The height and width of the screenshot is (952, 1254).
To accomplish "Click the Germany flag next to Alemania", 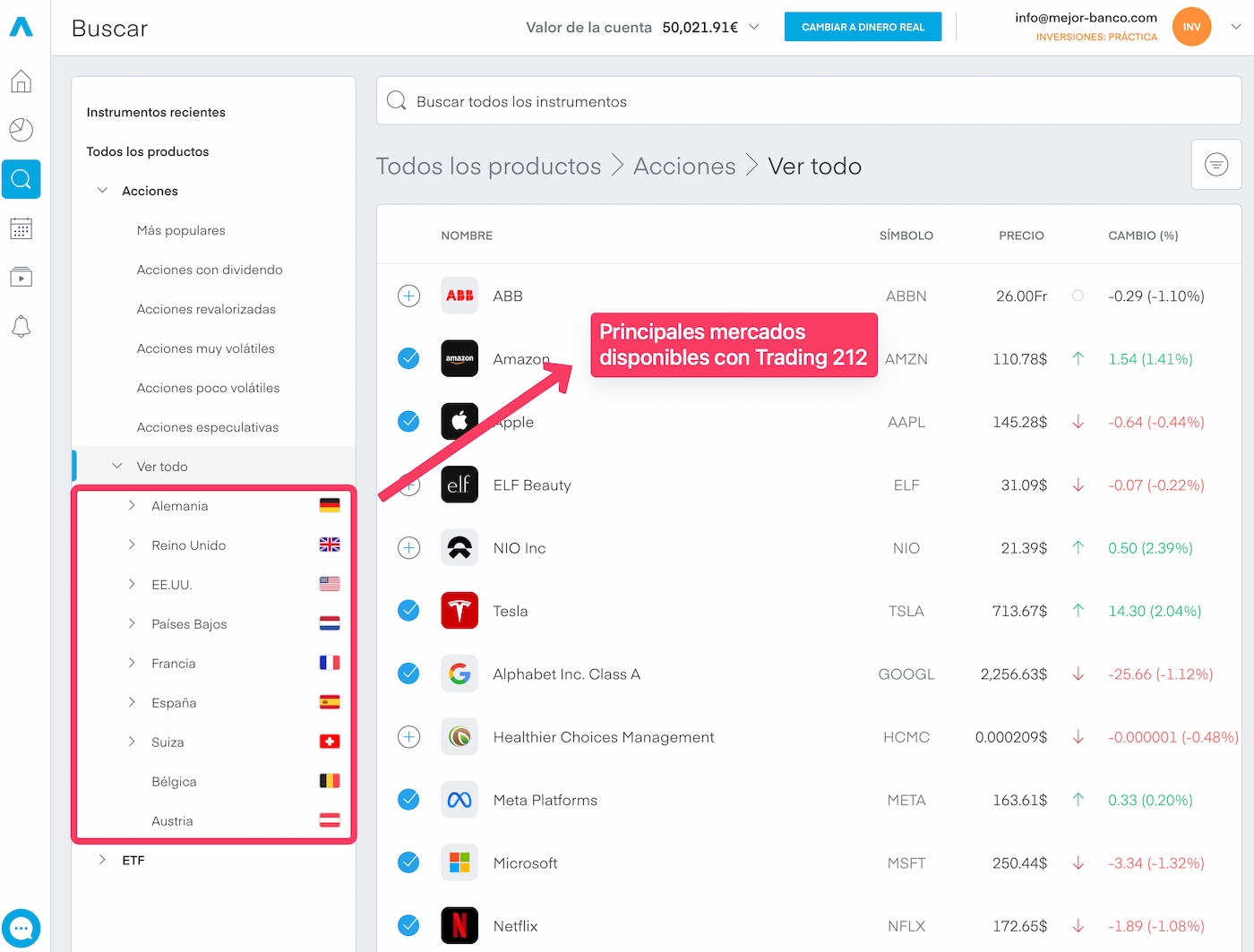I will 330,505.
